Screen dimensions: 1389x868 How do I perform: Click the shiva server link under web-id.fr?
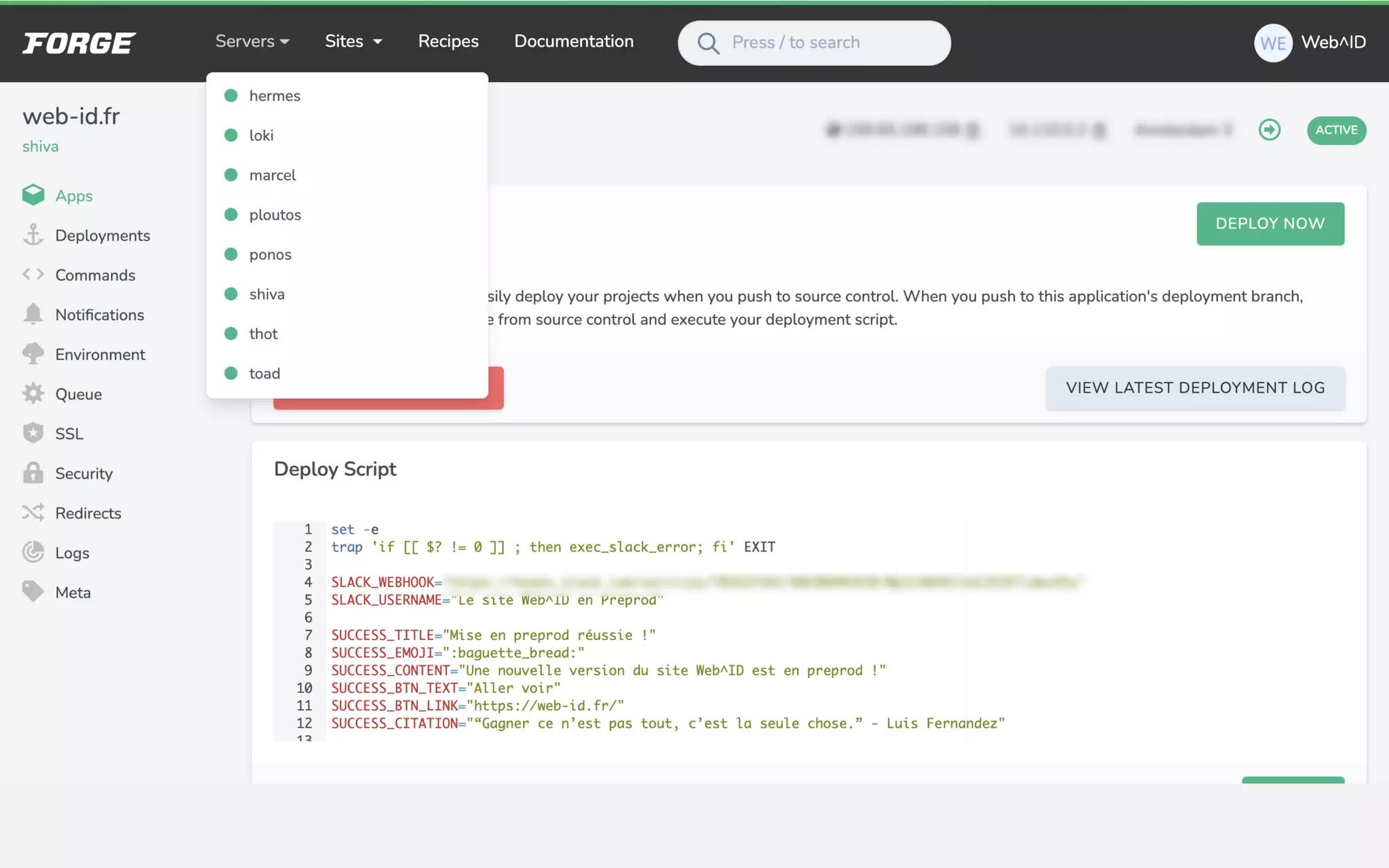[x=40, y=146]
